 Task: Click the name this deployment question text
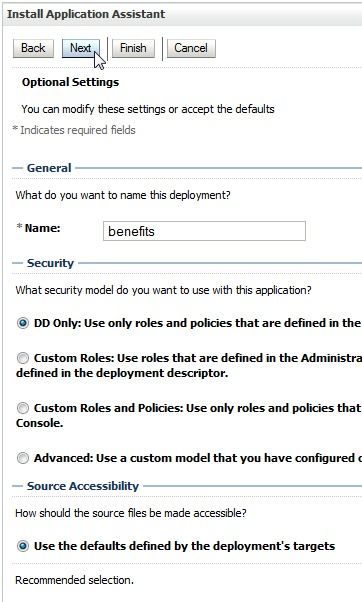(x=123, y=195)
